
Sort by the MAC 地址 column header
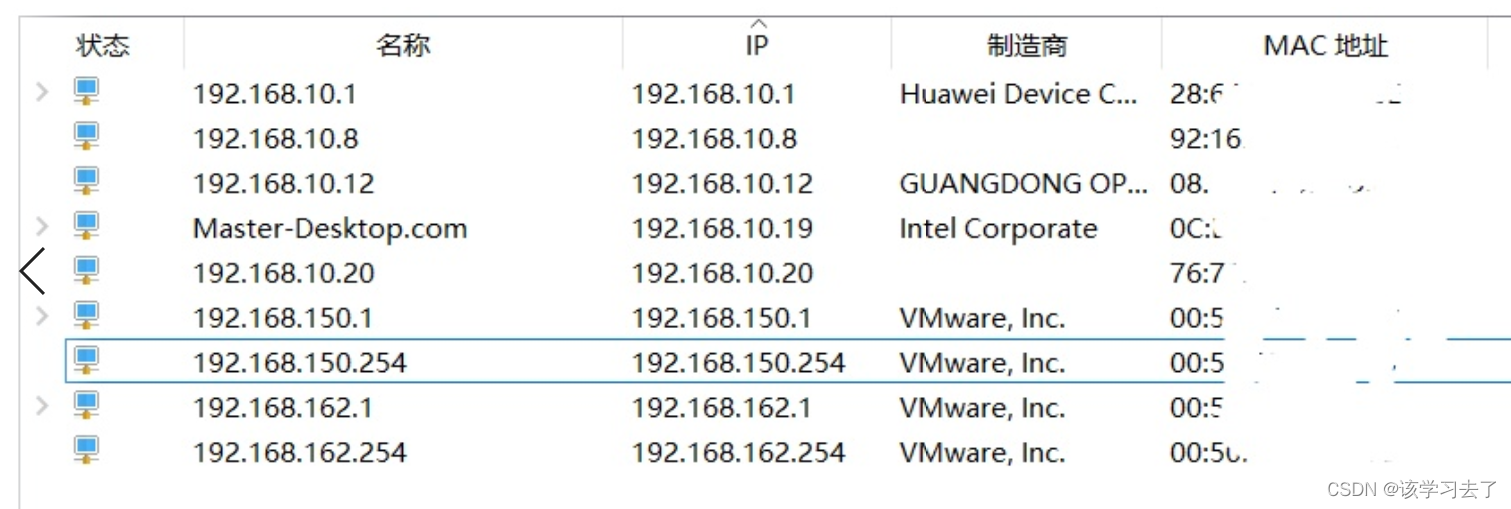click(x=1326, y=45)
